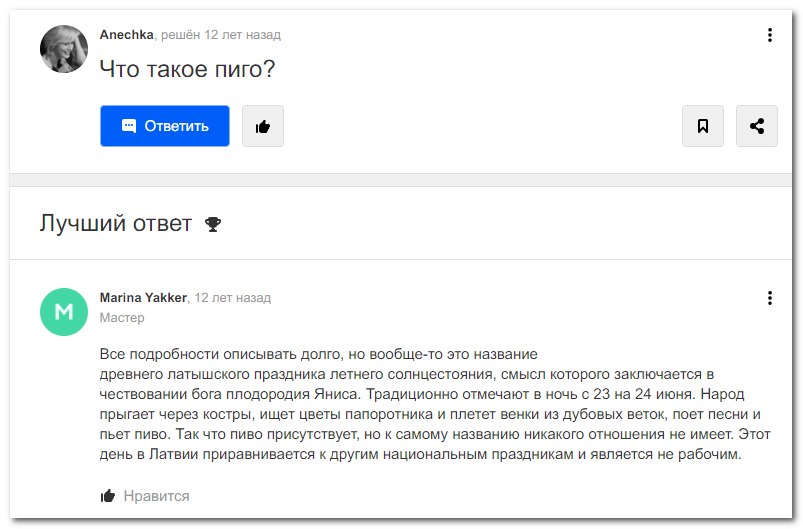Image resolution: width=803 pixels, height=529 pixels.
Task: Click the Лучший ответ heading
Action: [116, 223]
